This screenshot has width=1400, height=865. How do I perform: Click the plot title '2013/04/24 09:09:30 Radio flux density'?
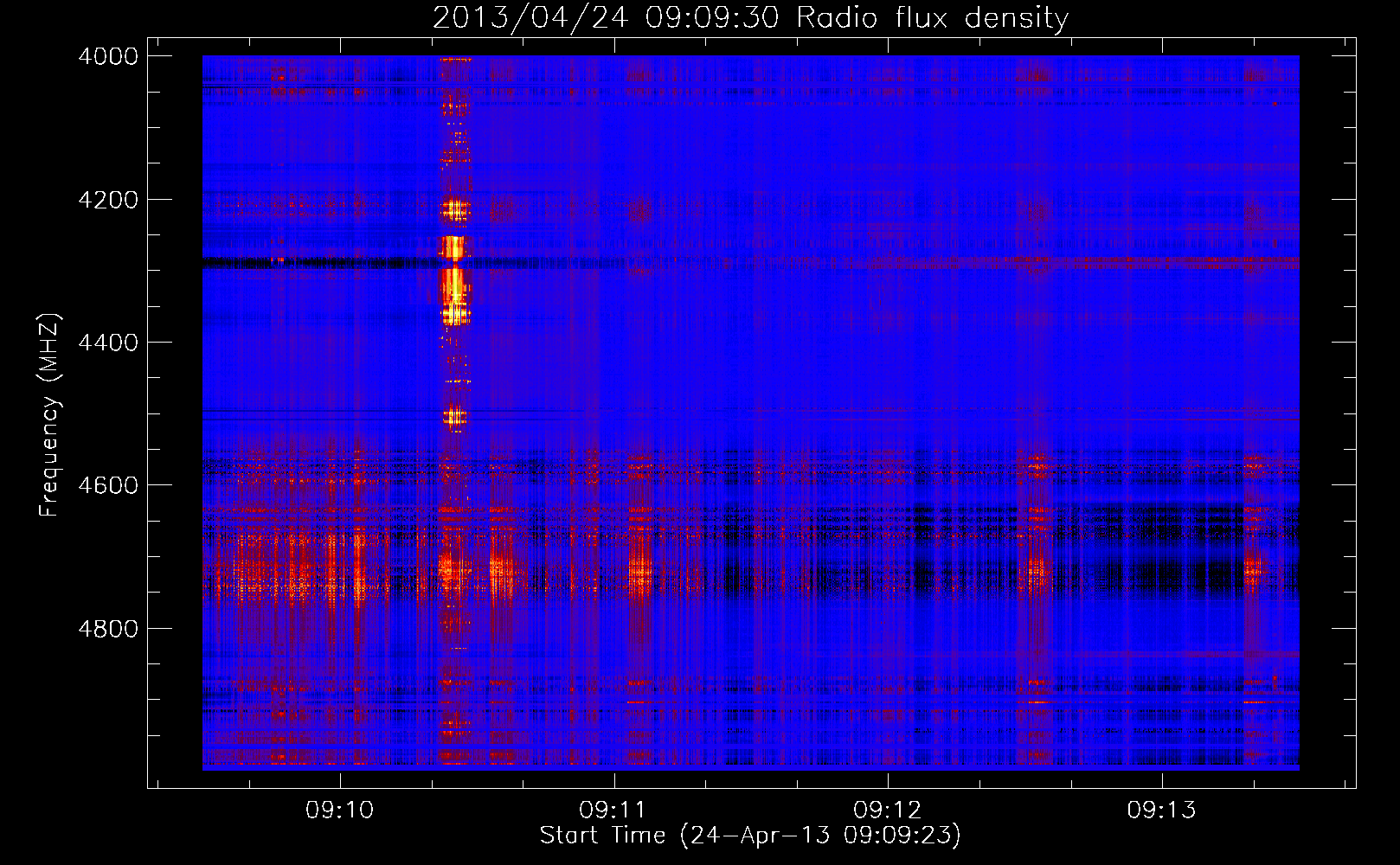(750, 17)
